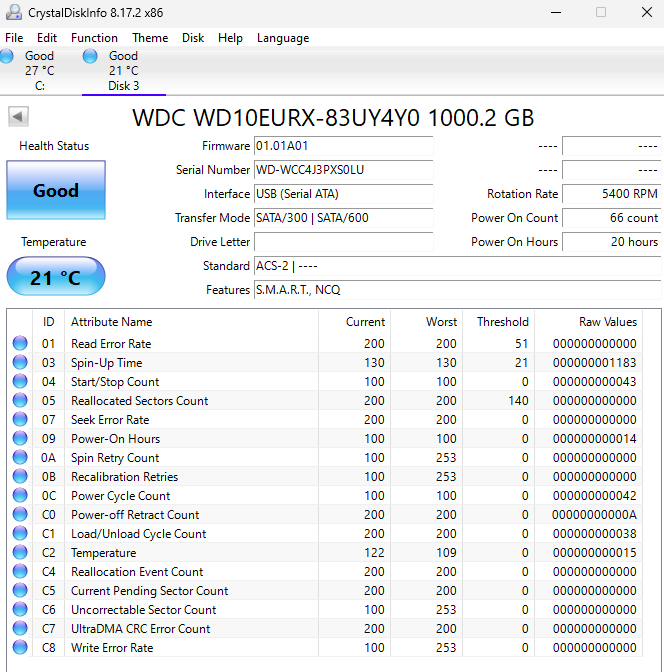Screen dimensions: 664x672
Task: Minimize the CrystalDiskInfo window
Action: (556, 12)
